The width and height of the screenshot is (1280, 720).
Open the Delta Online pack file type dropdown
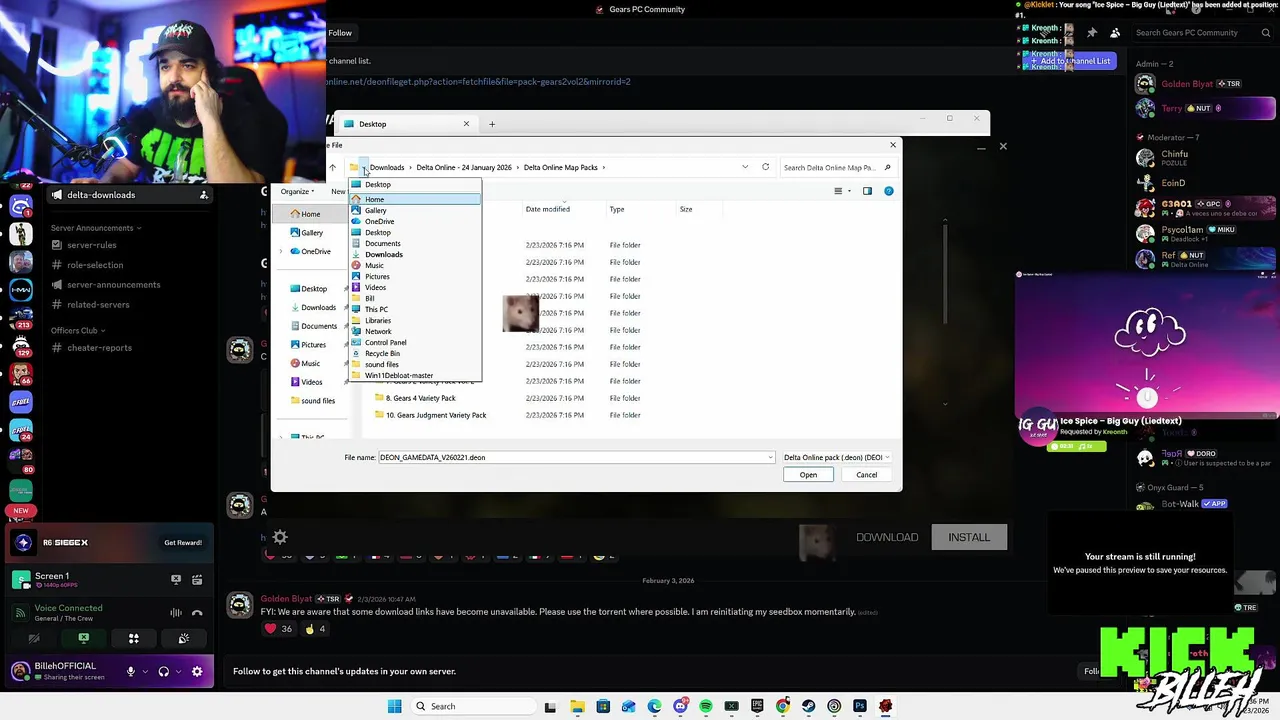pyautogui.click(x=835, y=457)
